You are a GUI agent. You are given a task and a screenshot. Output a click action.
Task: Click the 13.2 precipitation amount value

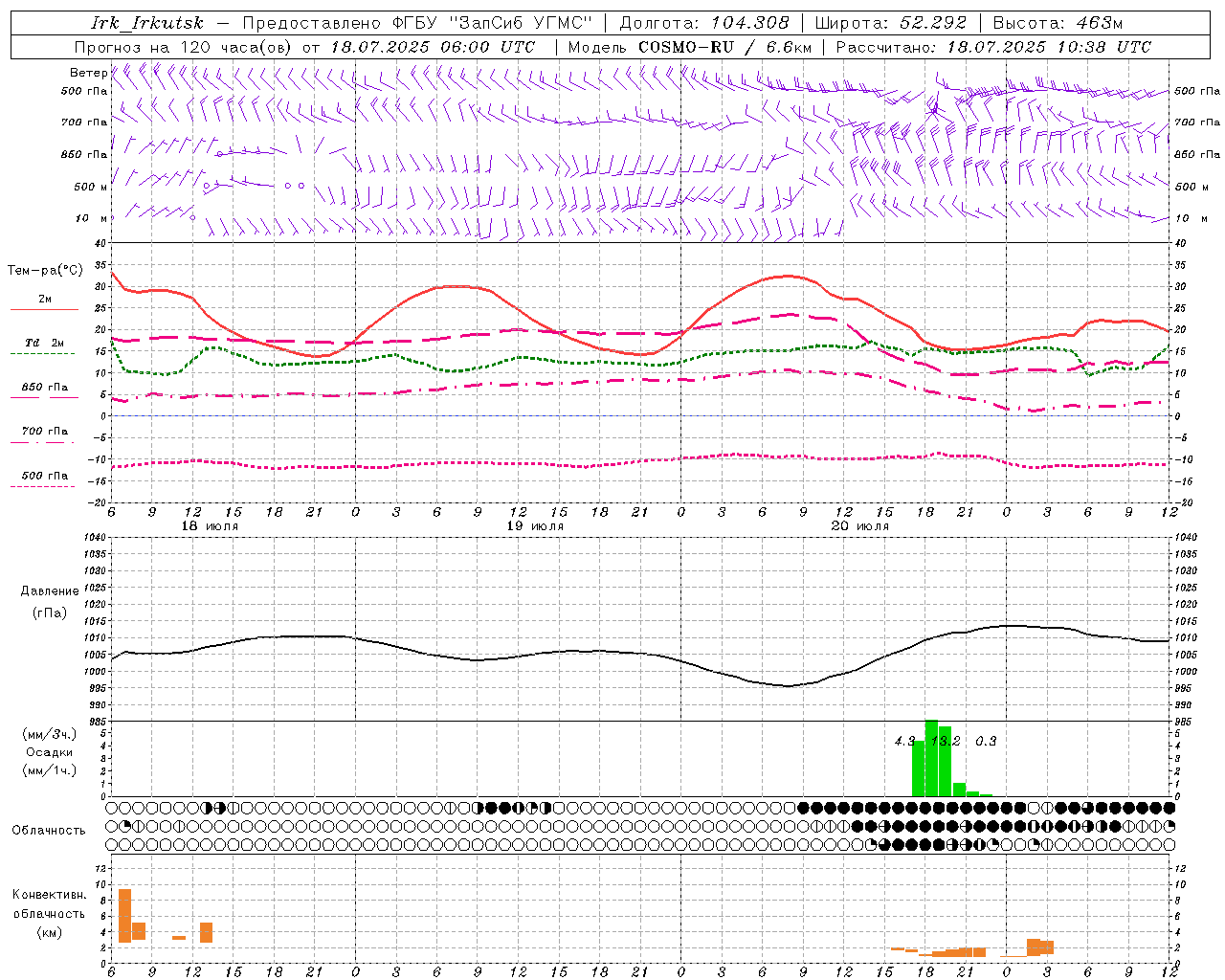946,741
